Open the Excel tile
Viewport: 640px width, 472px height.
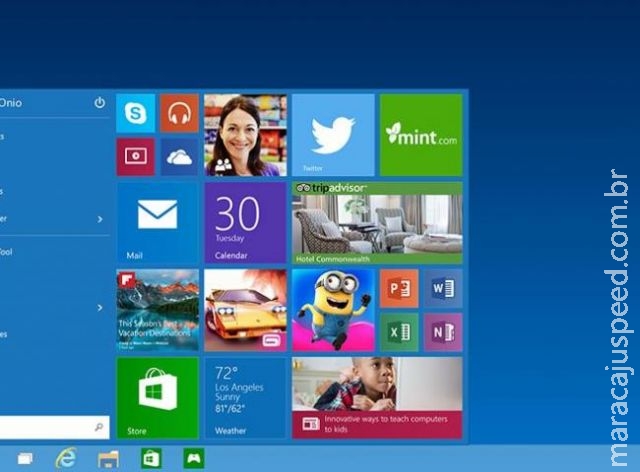pos(399,332)
